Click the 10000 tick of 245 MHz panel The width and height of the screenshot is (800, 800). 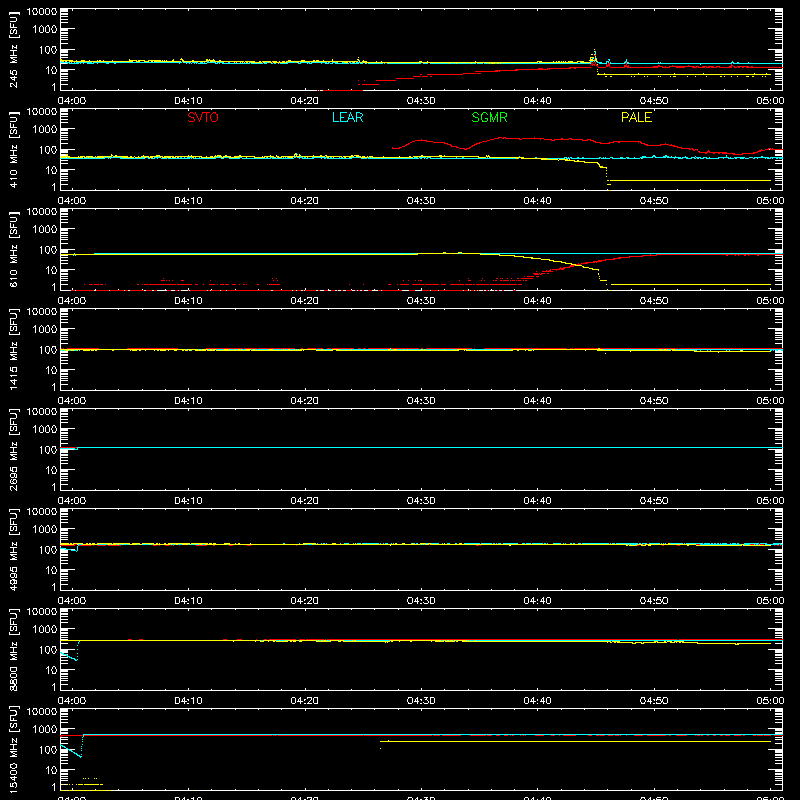[x=42, y=12]
